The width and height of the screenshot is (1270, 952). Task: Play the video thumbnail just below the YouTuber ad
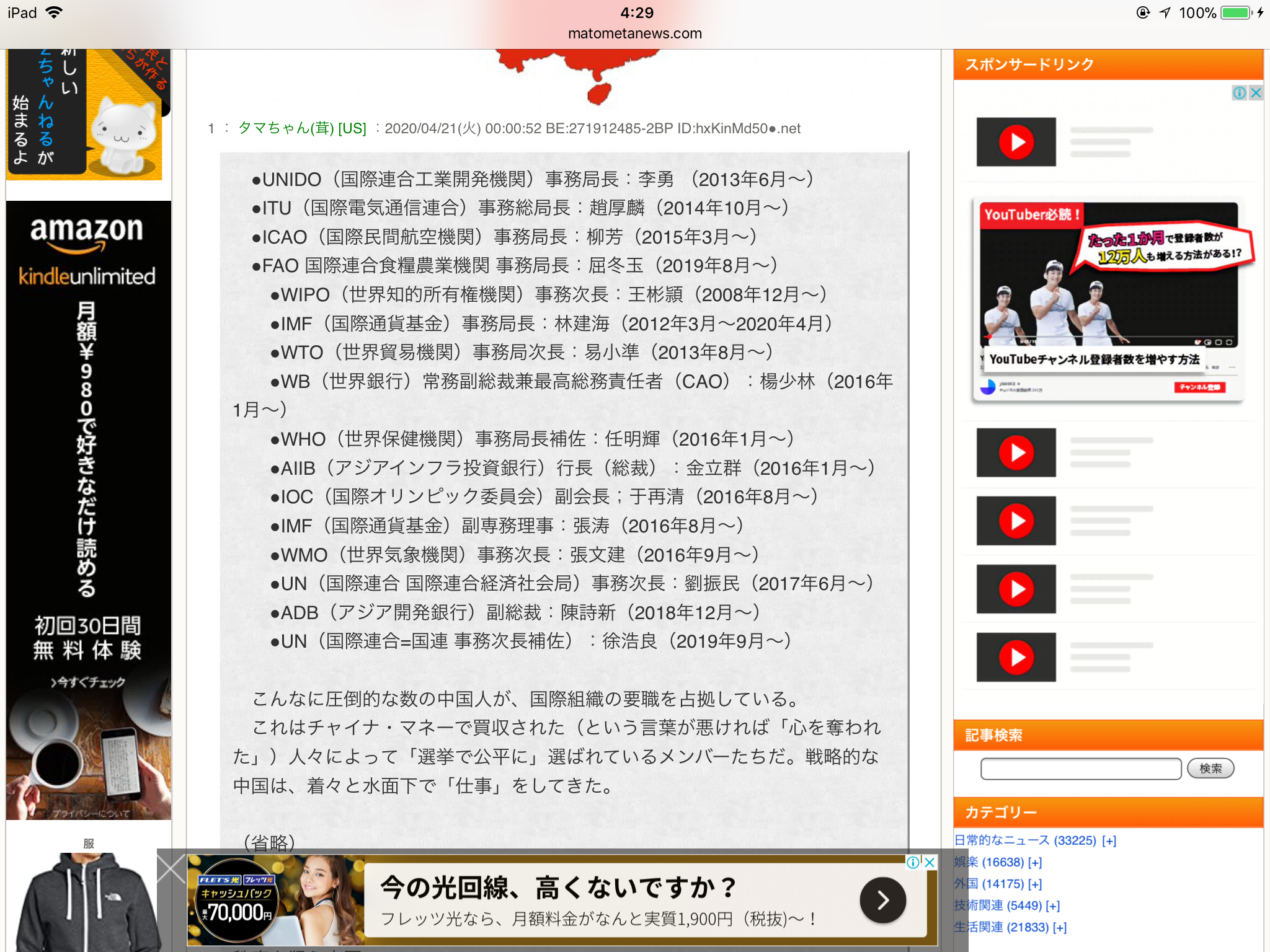pyautogui.click(x=1016, y=452)
